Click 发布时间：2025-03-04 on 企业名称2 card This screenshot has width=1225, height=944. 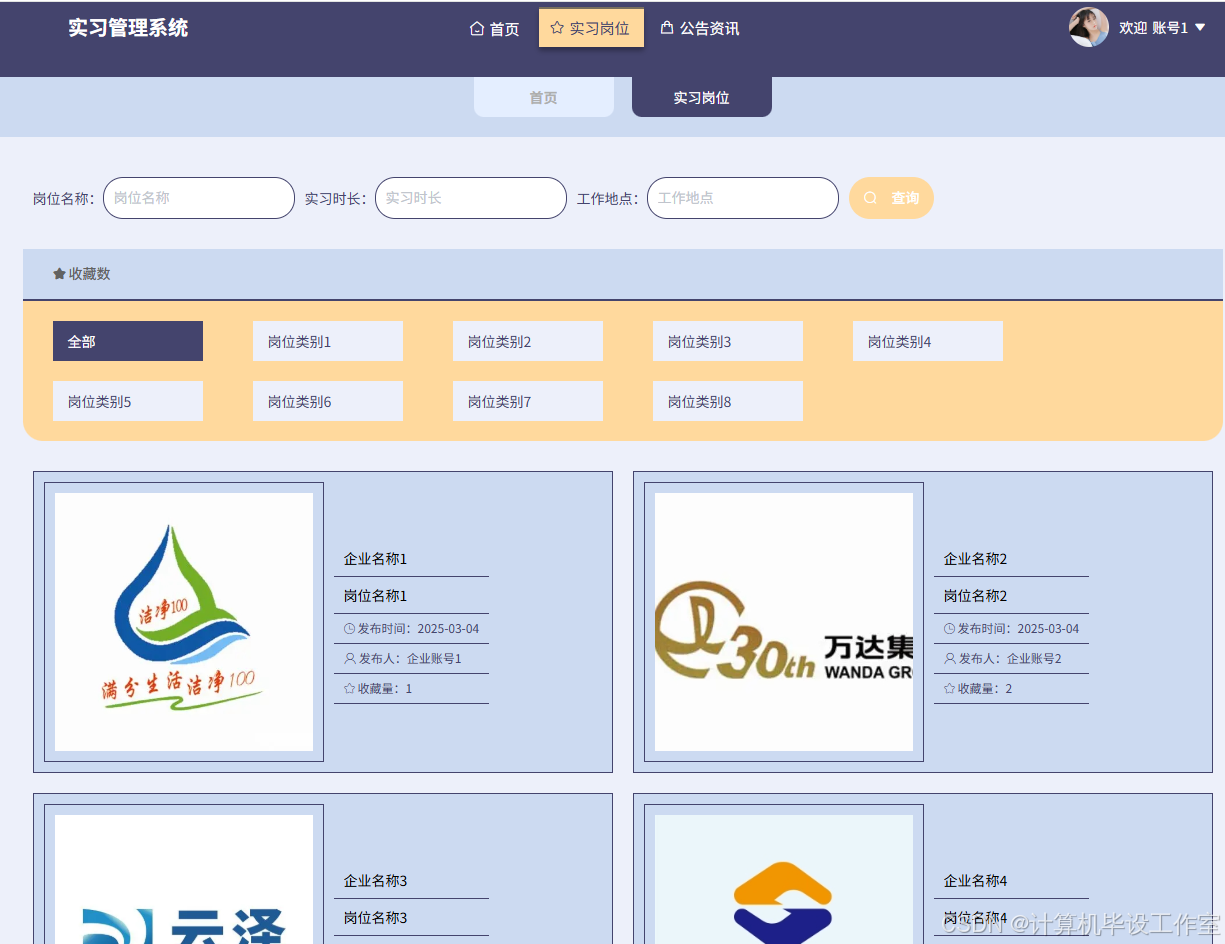pos(1018,629)
